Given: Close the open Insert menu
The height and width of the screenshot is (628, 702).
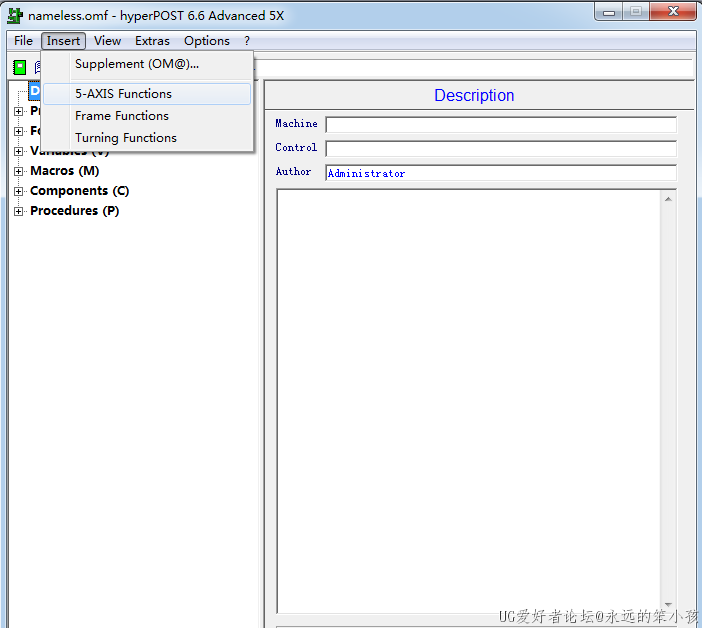Looking at the screenshot, I should pos(63,41).
